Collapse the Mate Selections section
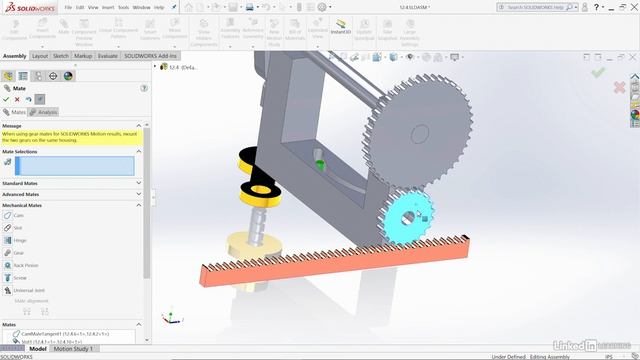Viewport: 640px width, 360px height. pos(139,151)
